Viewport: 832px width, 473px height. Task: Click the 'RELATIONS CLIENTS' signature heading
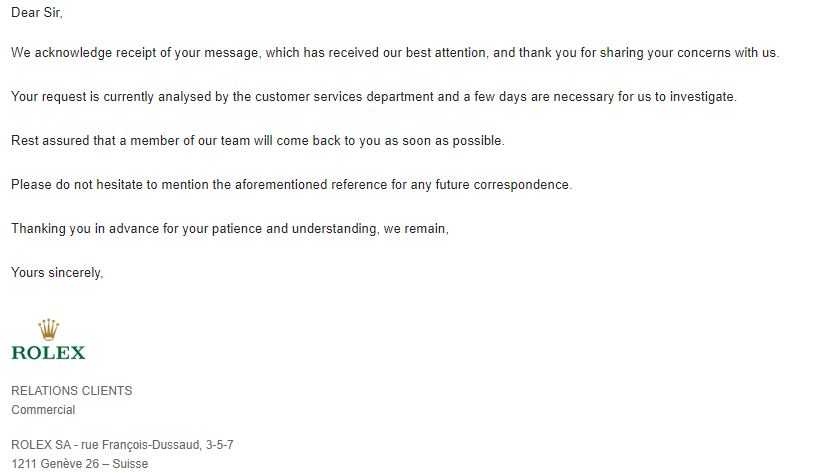pyautogui.click(x=72, y=391)
